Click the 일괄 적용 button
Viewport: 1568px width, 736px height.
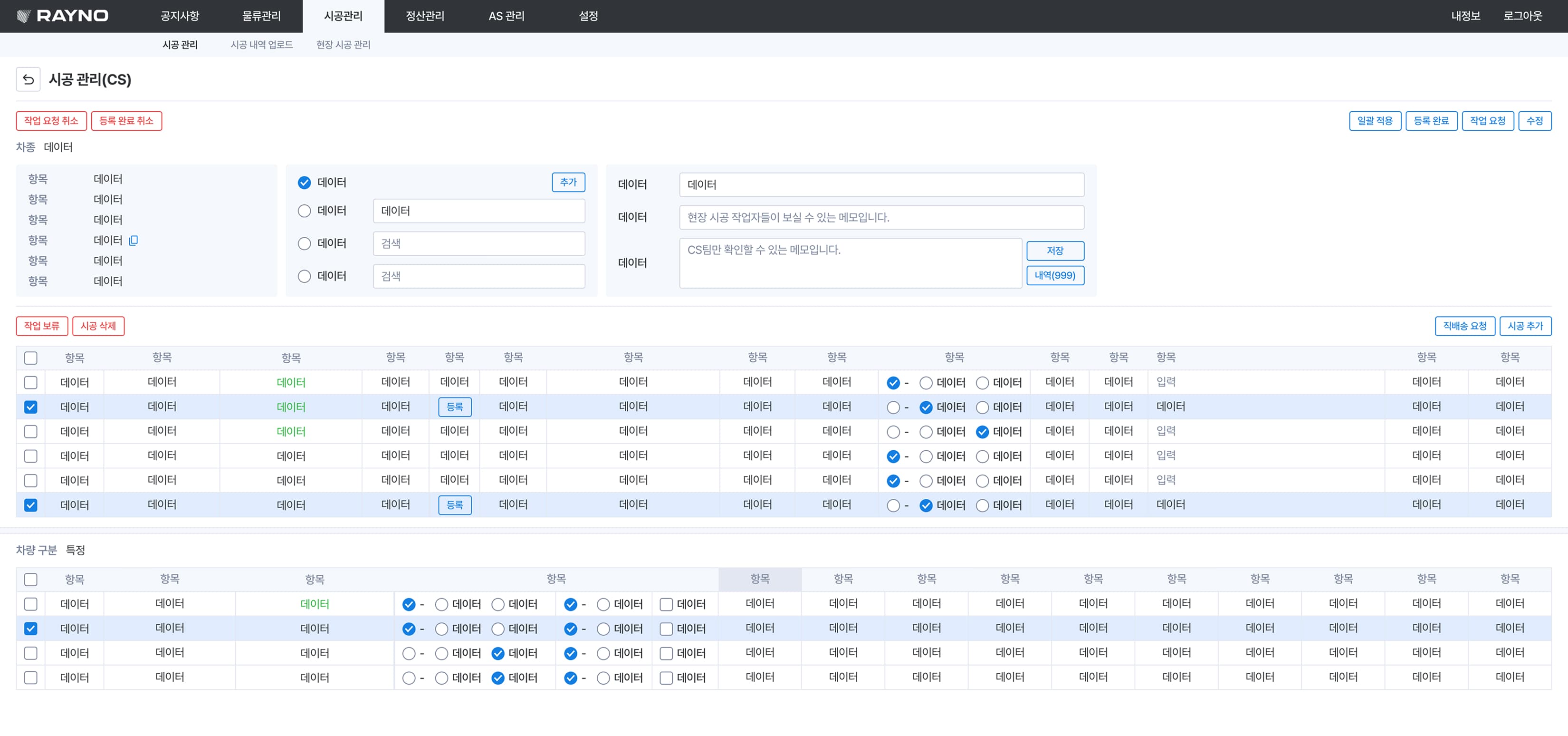tap(1375, 121)
